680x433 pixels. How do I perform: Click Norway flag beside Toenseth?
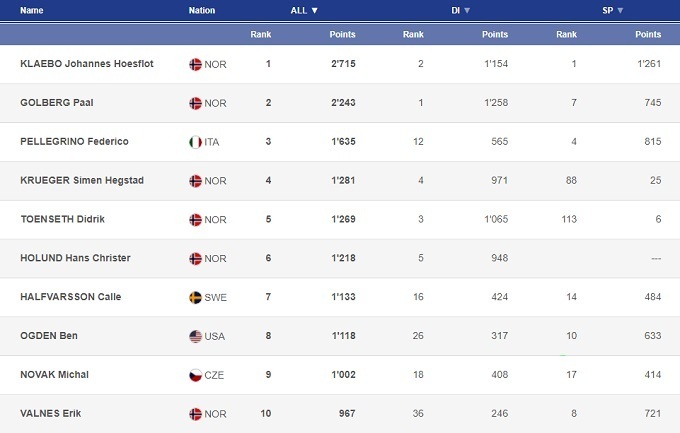tap(195, 220)
